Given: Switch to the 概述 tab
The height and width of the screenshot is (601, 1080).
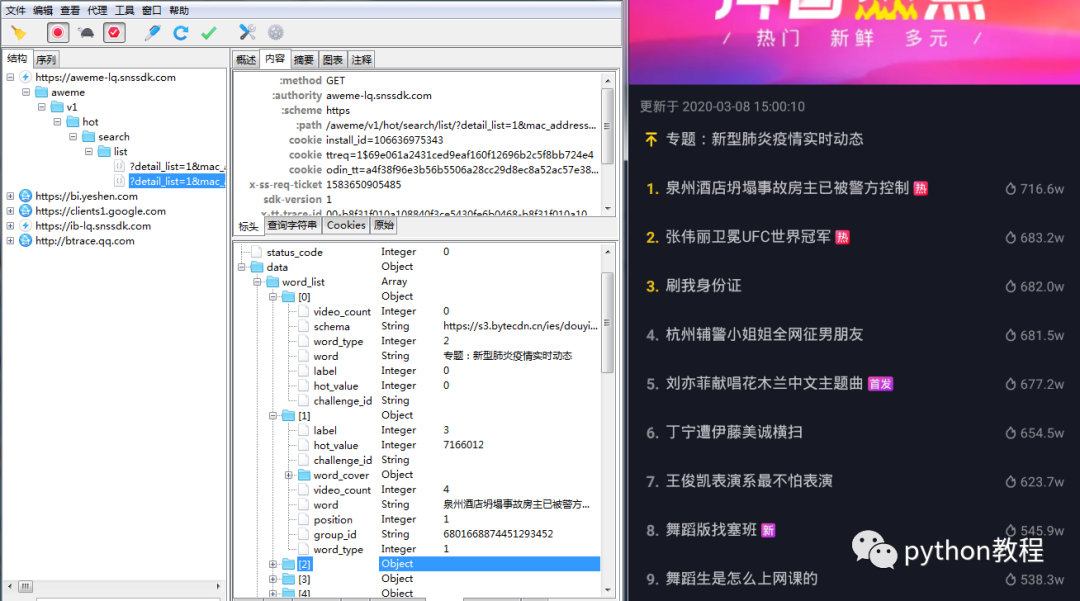Looking at the screenshot, I should (x=246, y=60).
